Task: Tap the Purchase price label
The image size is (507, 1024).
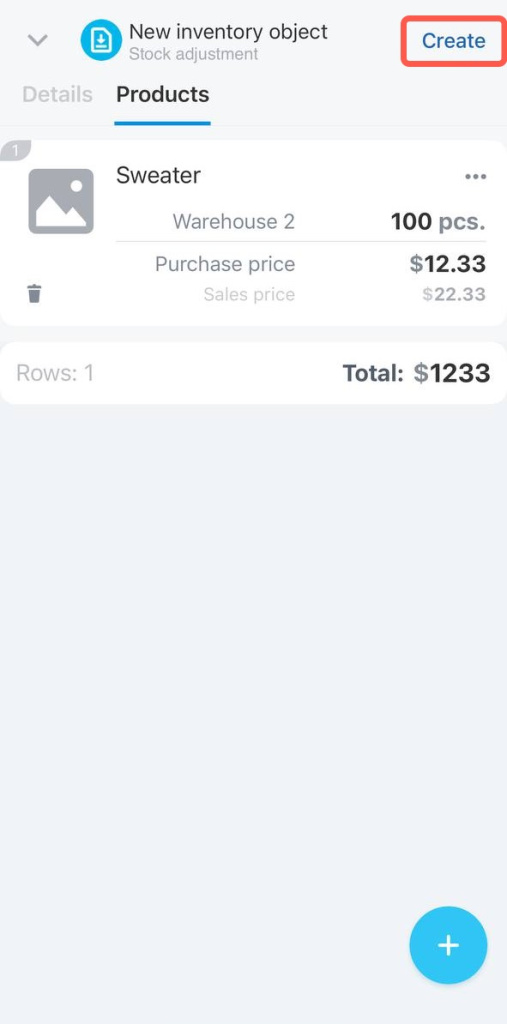Action: [225, 264]
